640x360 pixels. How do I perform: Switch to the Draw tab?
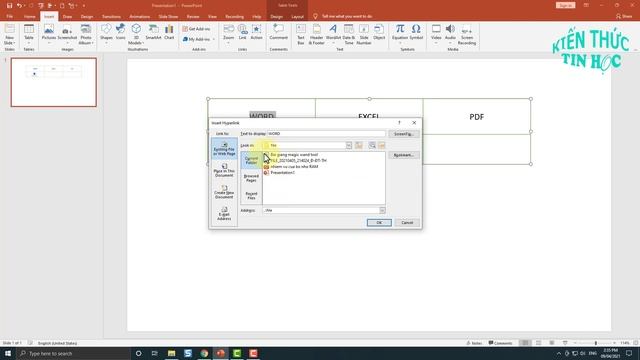click(x=67, y=16)
